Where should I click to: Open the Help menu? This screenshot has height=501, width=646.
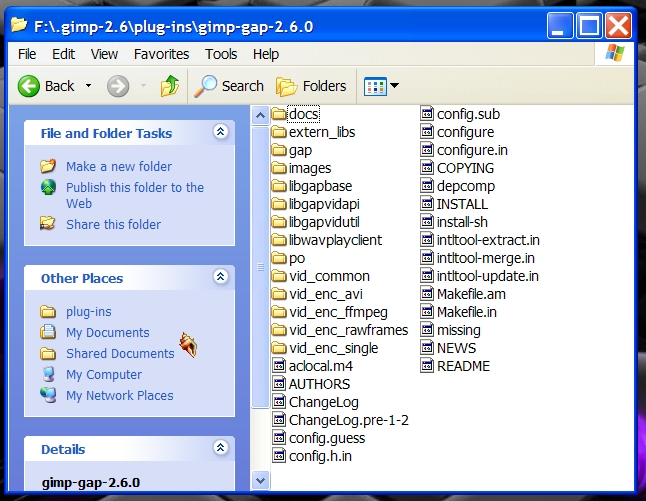coord(266,54)
